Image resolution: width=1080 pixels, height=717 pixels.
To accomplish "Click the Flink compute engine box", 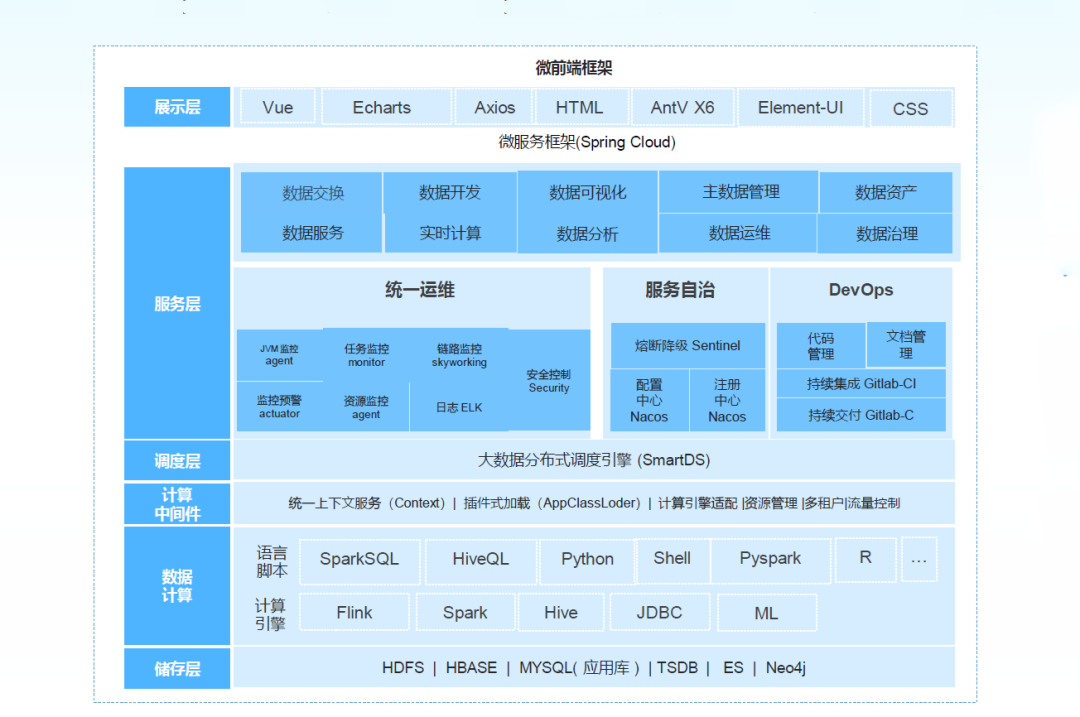I will (x=354, y=613).
